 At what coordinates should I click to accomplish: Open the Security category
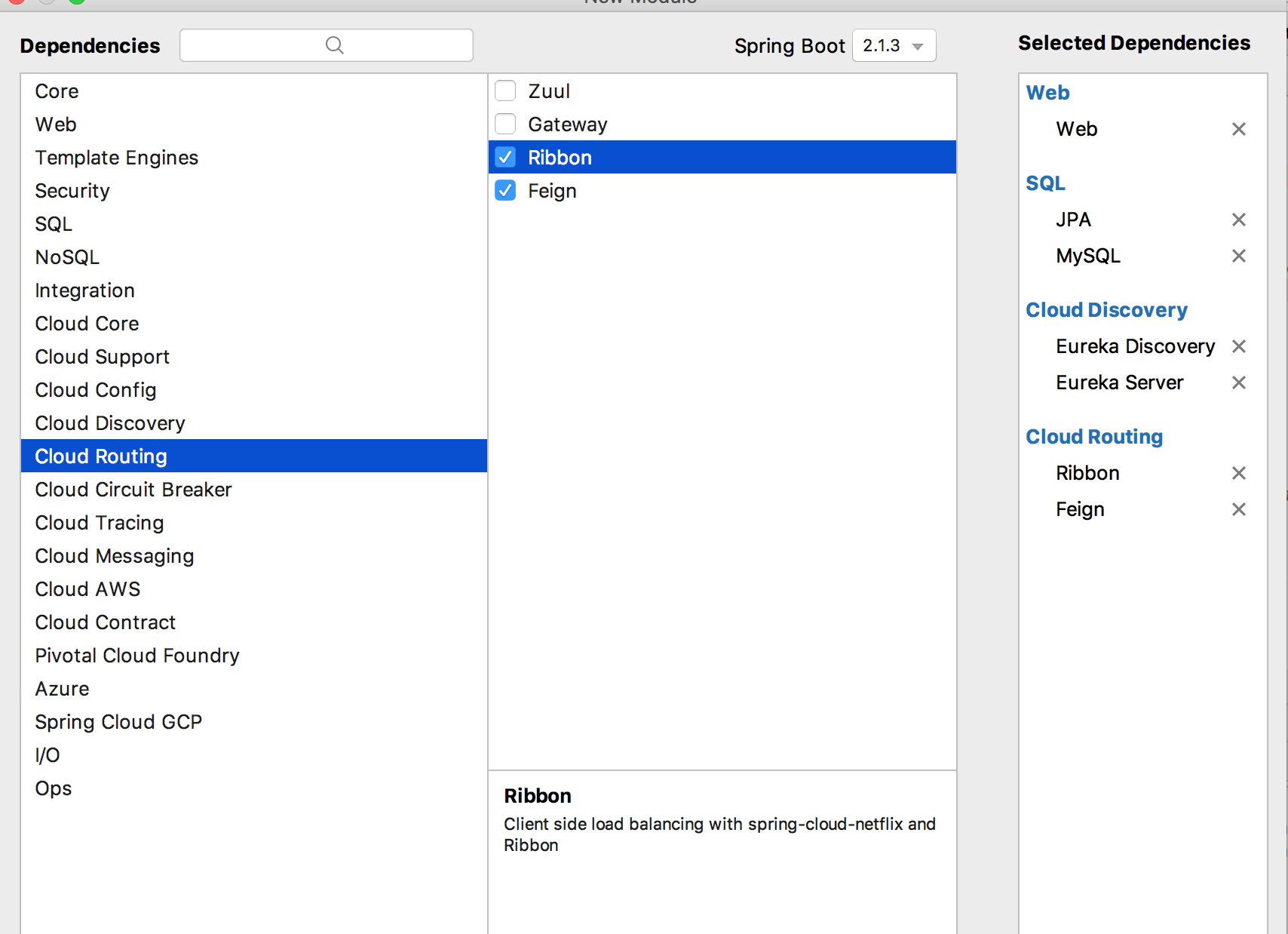coord(254,190)
